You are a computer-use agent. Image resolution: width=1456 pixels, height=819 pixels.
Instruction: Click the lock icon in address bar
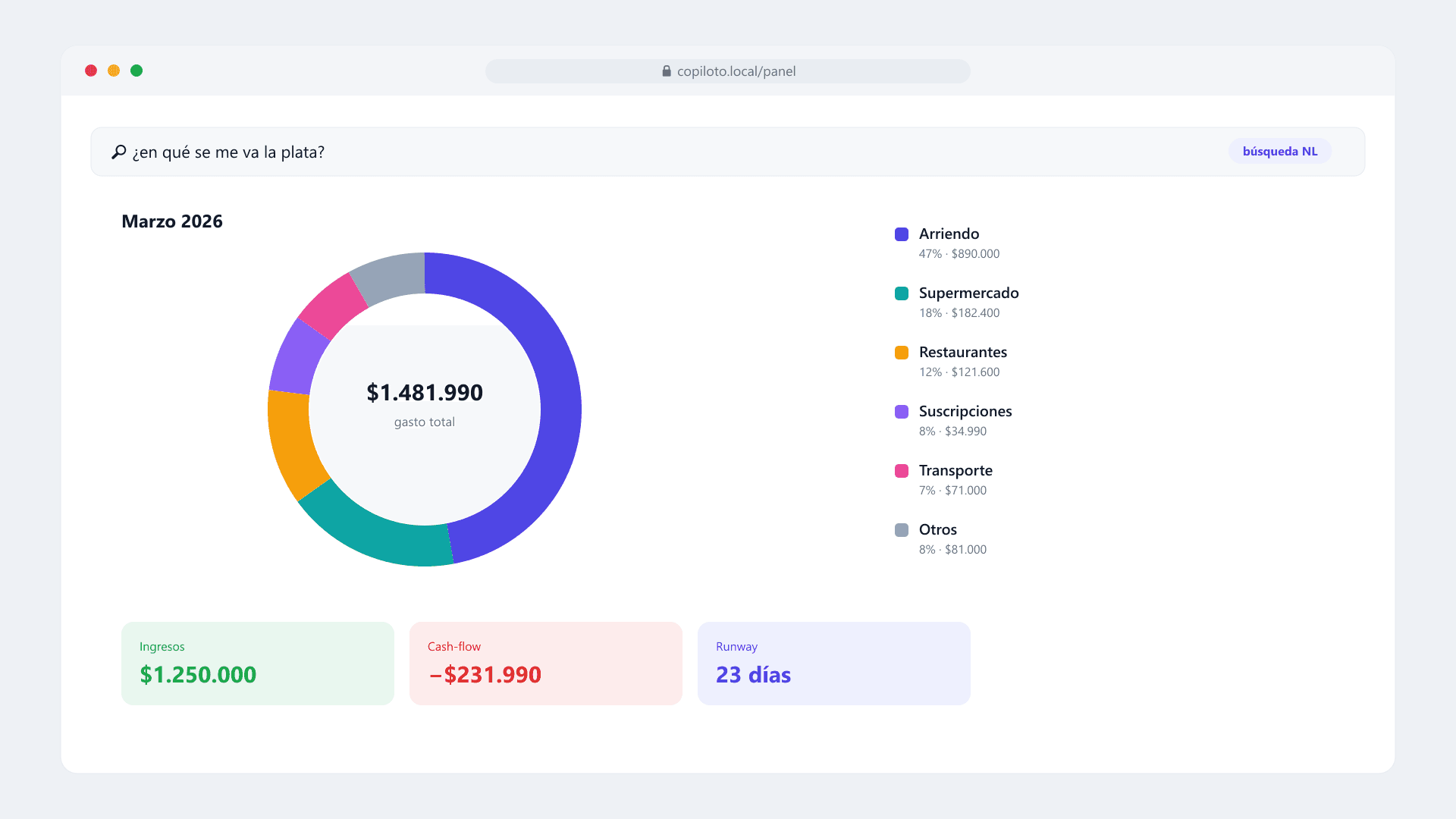(667, 71)
